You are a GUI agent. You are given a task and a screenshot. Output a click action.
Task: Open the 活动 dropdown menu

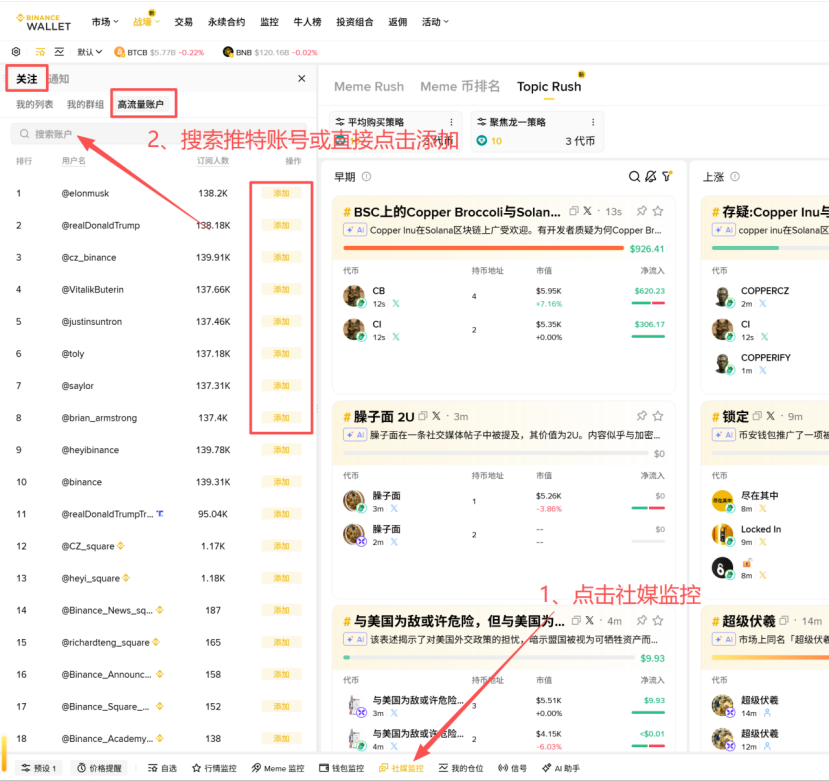pos(435,22)
